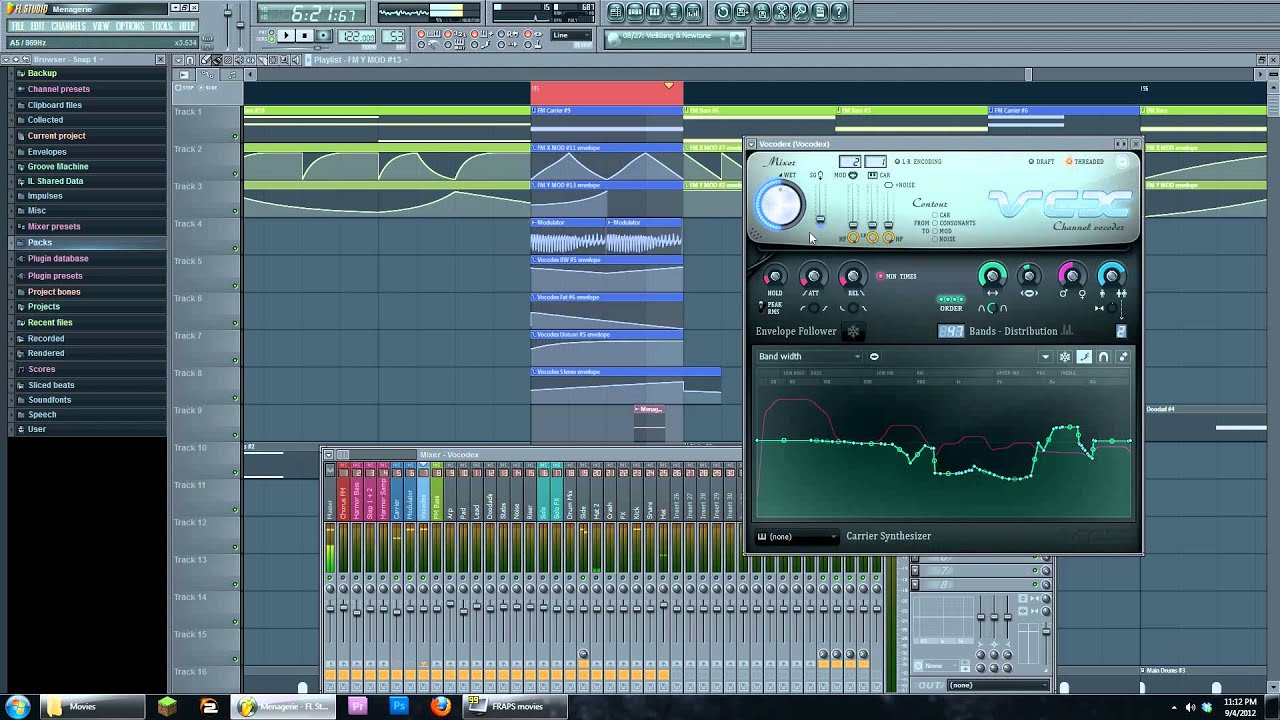Click snowflake freeze beside Envelope Follower
1280x720 pixels.
853,331
